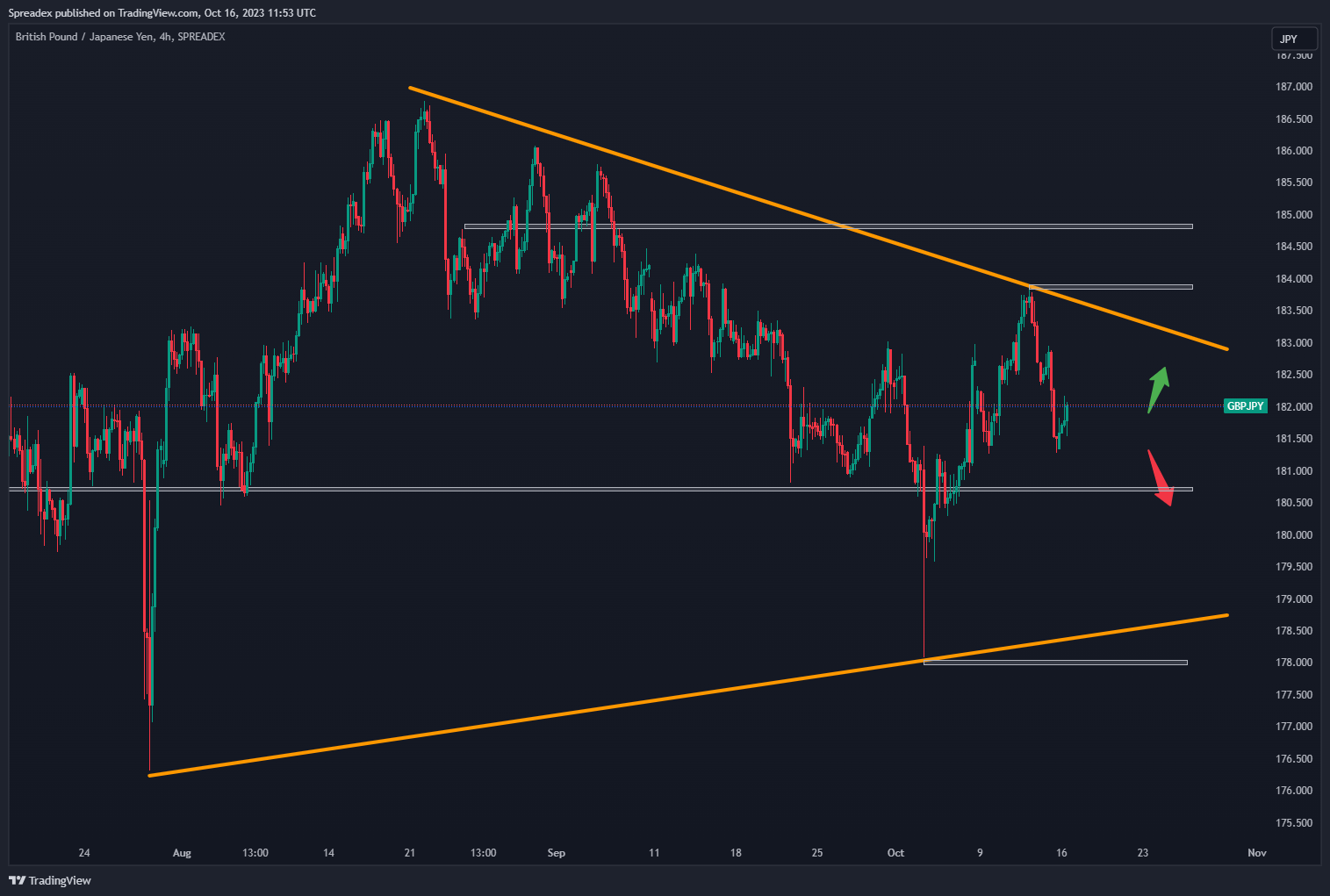
Task: Click the 177.000 price axis label
Action: tap(1294, 727)
